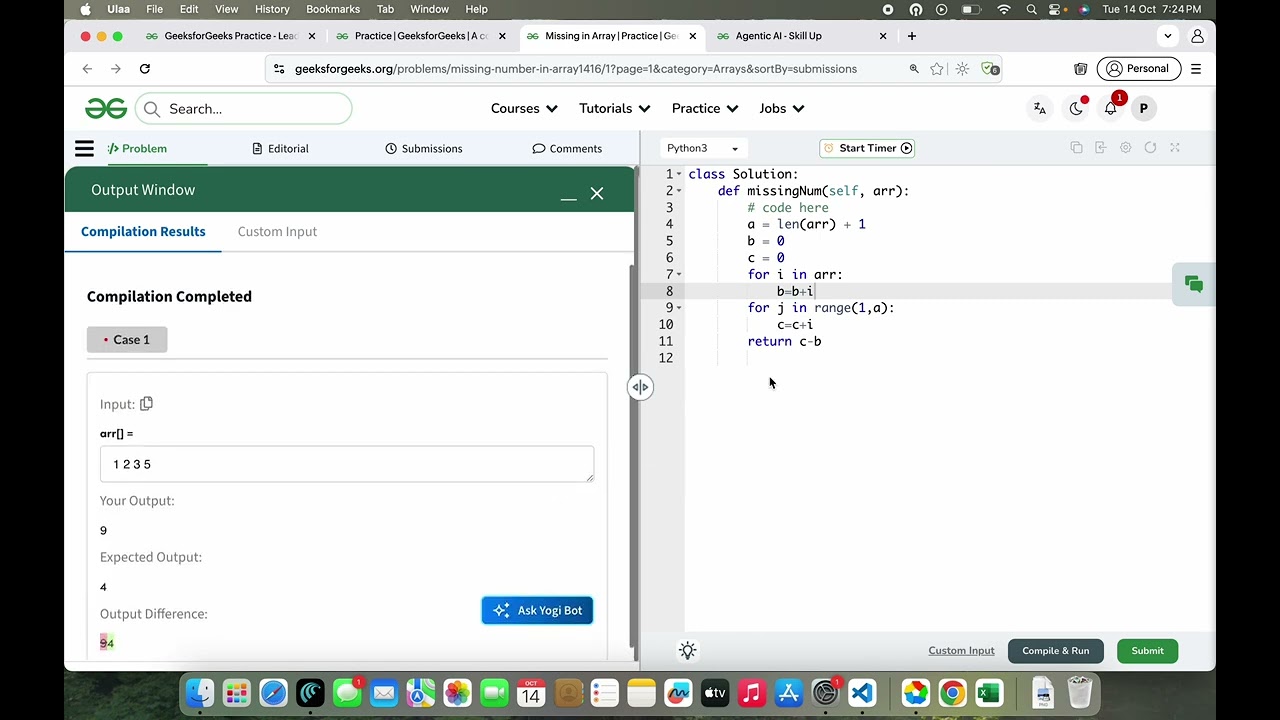Open Personal Chrome profile button
This screenshot has width=1280, height=720.
1138,69
